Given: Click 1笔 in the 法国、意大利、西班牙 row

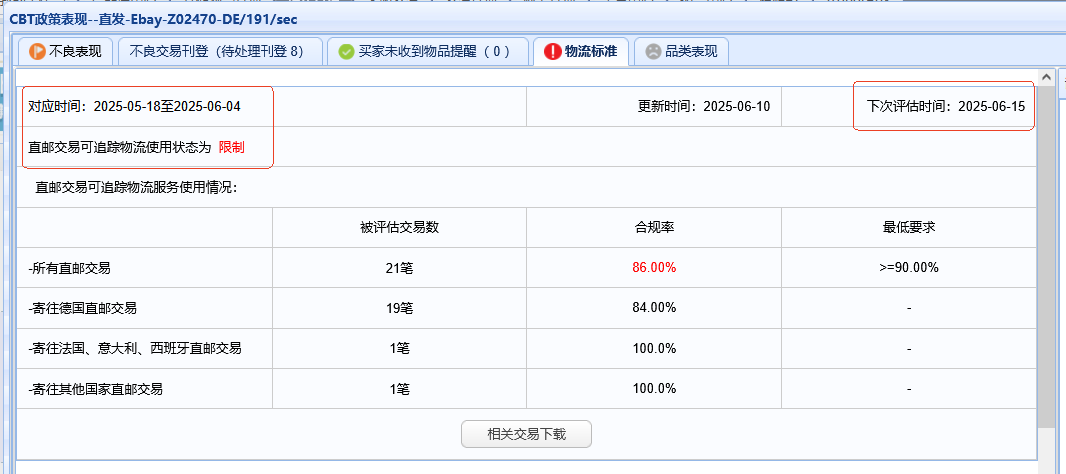Looking at the screenshot, I should (x=399, y=349).
